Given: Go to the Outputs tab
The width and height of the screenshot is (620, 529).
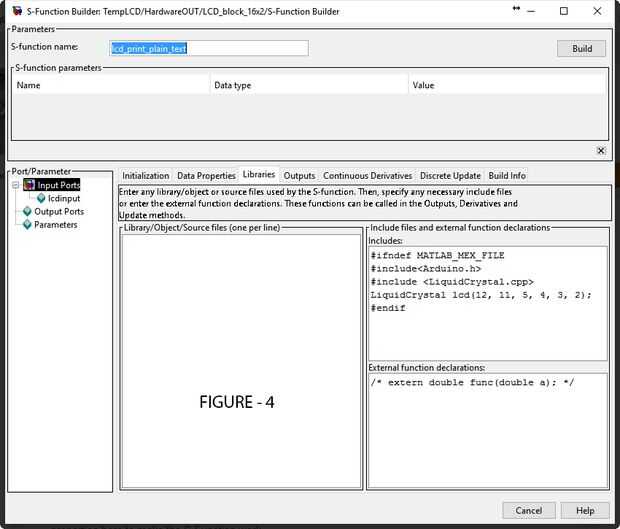Looking at the screenshot, I should coord(299,176).
